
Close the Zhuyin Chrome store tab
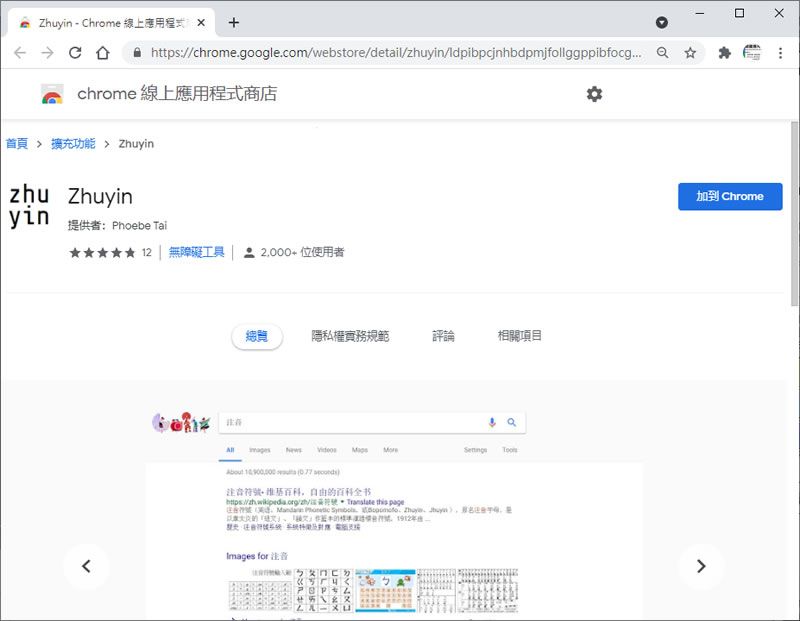click(x=201, y=22)
